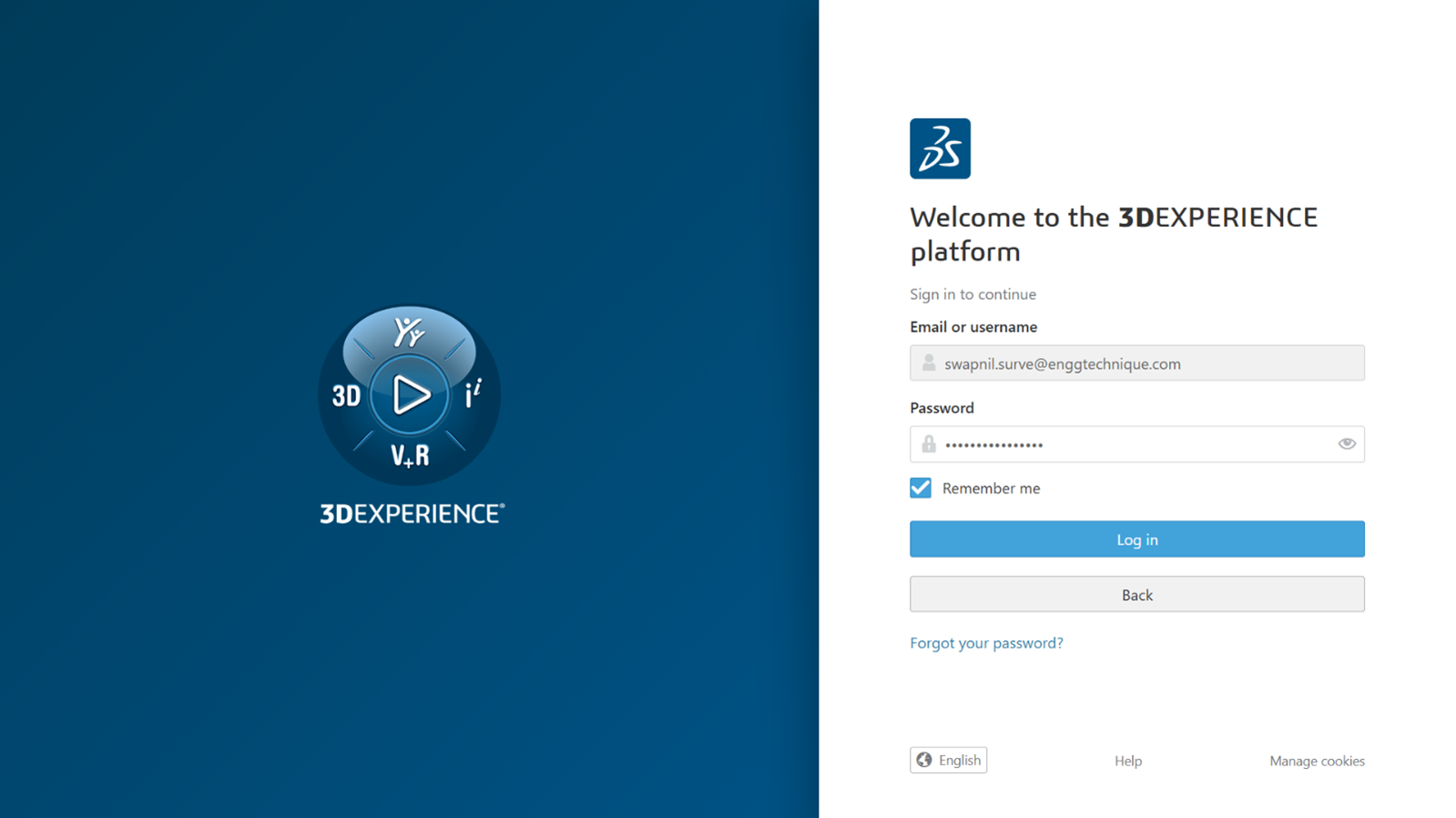The image size is (1456, 818).
Task: Select the information quadrant of the compass
Action: (473, 394)
